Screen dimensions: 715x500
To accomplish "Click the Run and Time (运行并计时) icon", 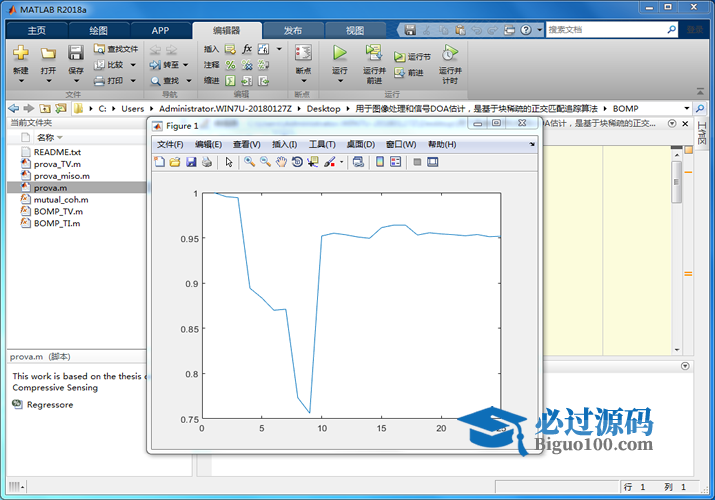I will click(450, 53).
